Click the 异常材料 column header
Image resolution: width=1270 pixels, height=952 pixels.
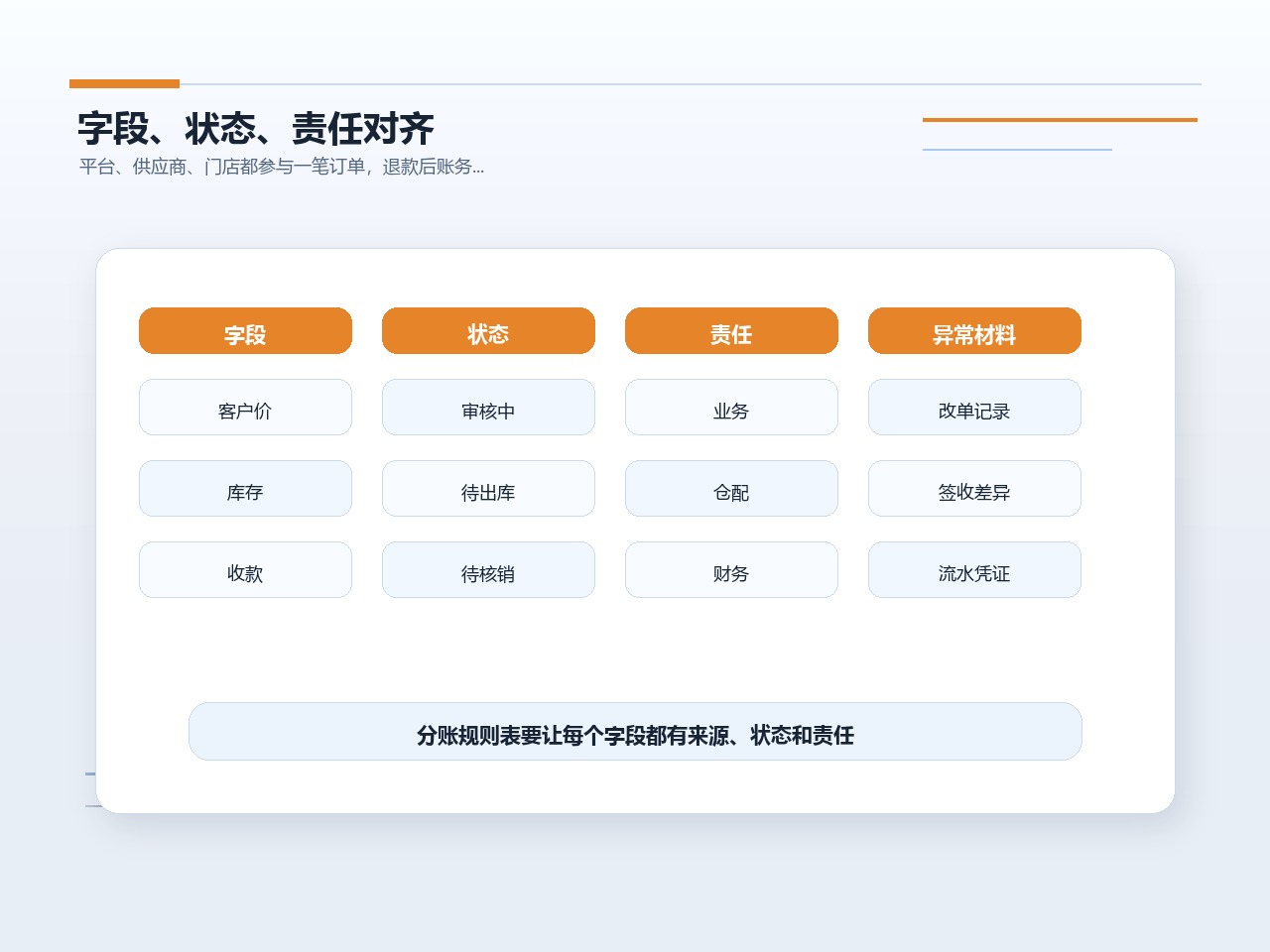(974, 331)
